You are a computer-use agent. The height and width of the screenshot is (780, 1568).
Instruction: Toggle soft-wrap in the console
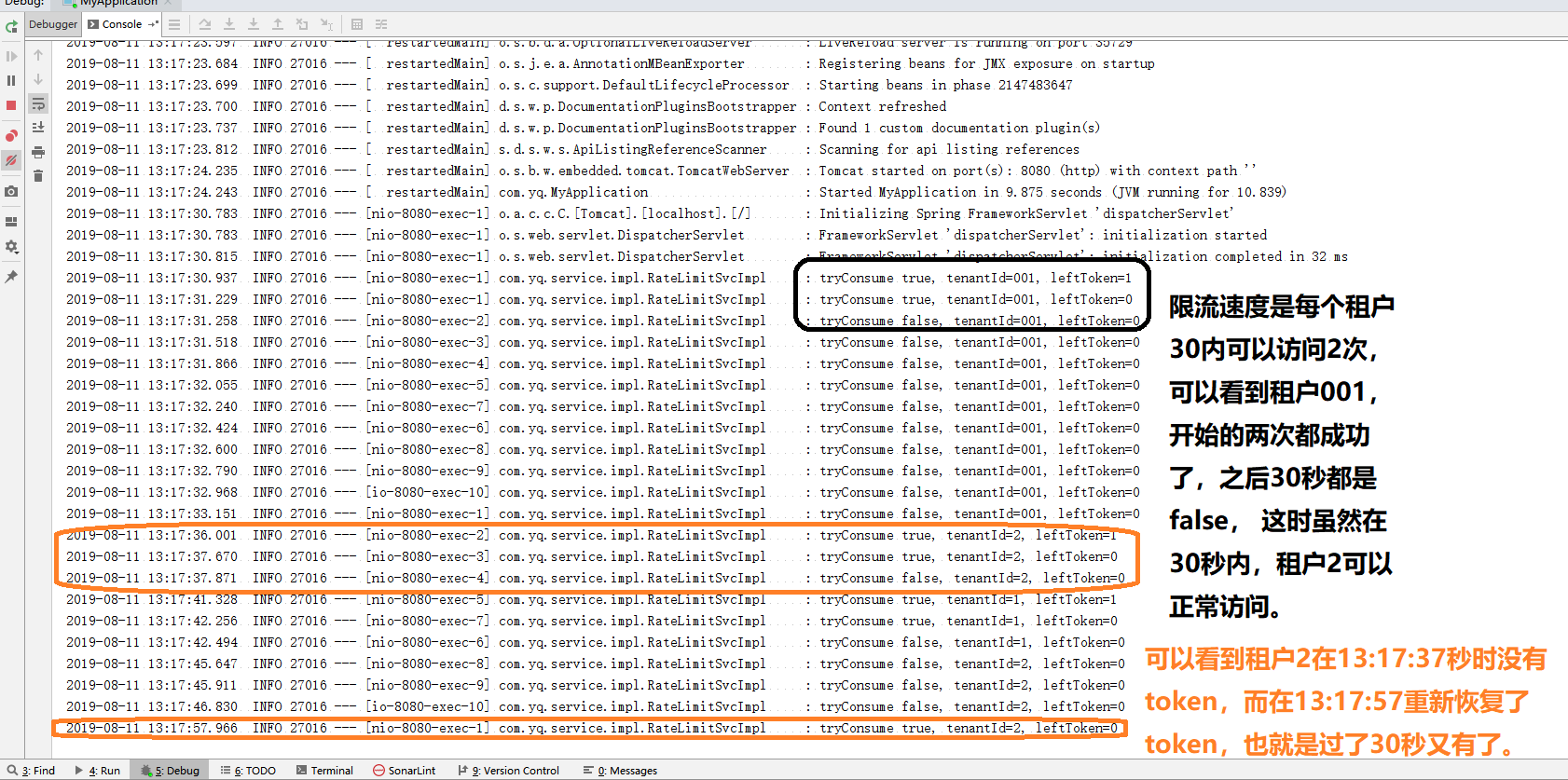38,103
